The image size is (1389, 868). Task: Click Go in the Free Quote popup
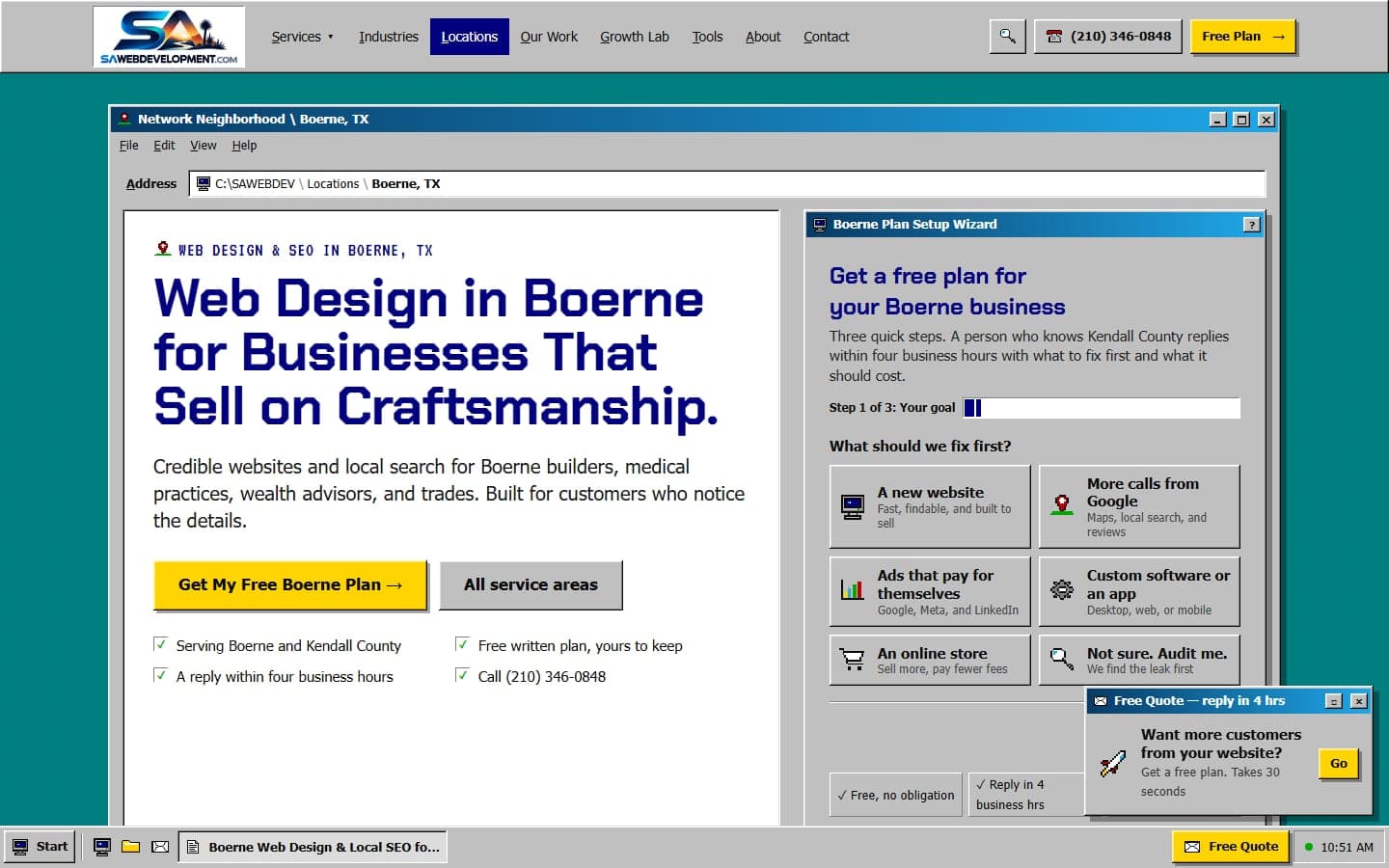coord(1339,764)
